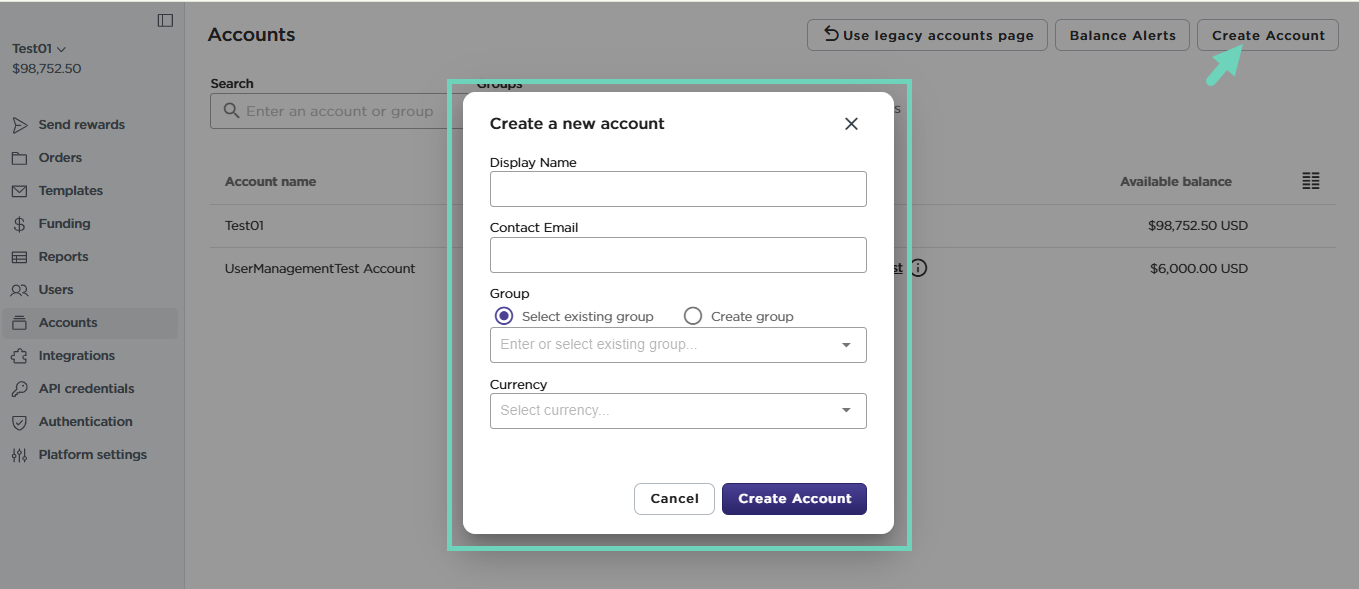The height and width of the screenshot is (589, 1359).
Task: Close the Create a new account dialog
Action: 851,124
